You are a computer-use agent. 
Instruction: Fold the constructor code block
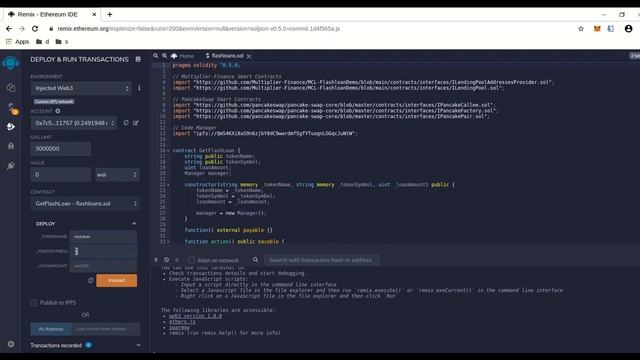[168, 184]
